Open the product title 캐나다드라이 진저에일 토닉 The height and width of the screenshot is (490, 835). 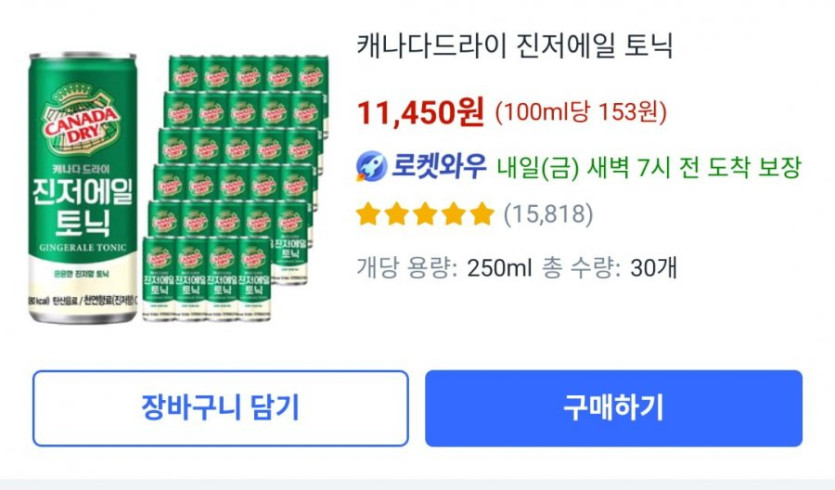pos(514,46)
